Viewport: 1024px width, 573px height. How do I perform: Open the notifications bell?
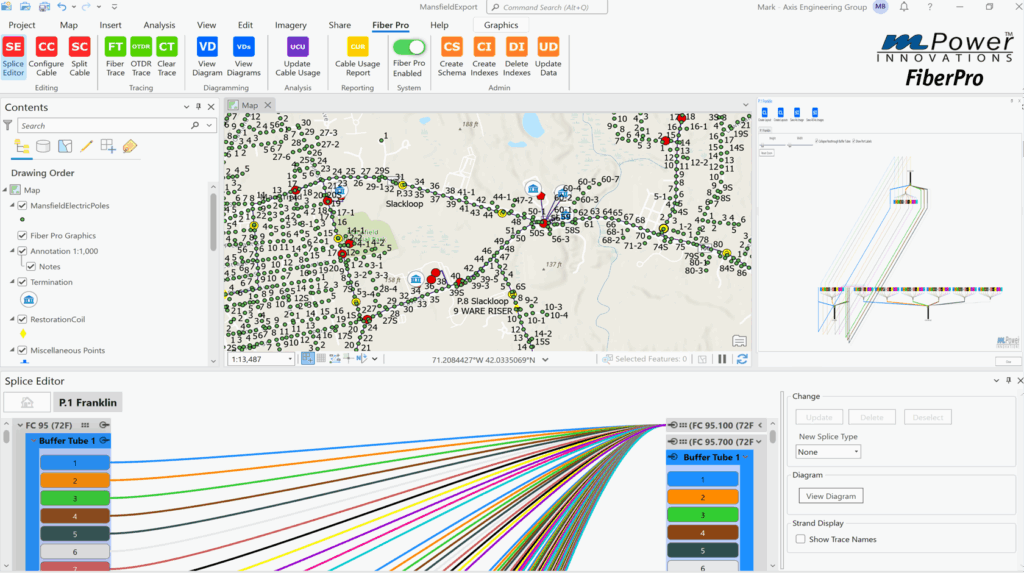point(904,7)
